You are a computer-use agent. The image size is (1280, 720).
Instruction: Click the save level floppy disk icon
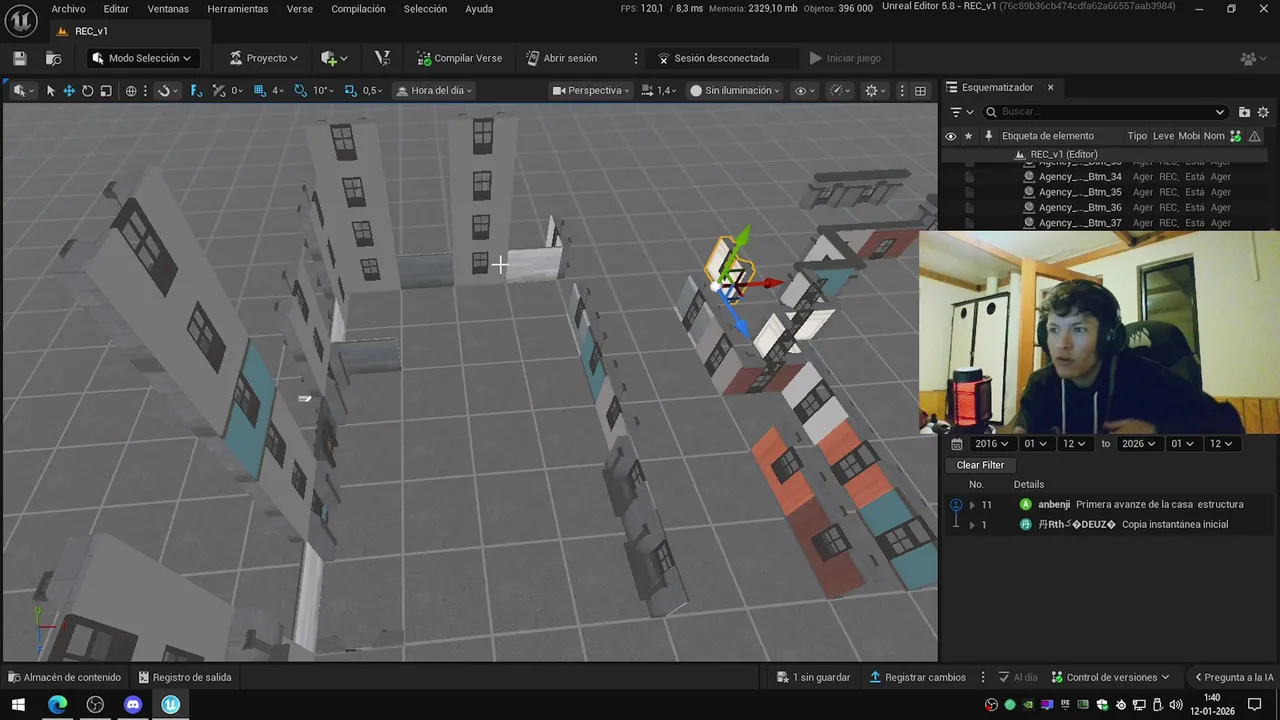point(19,58)
